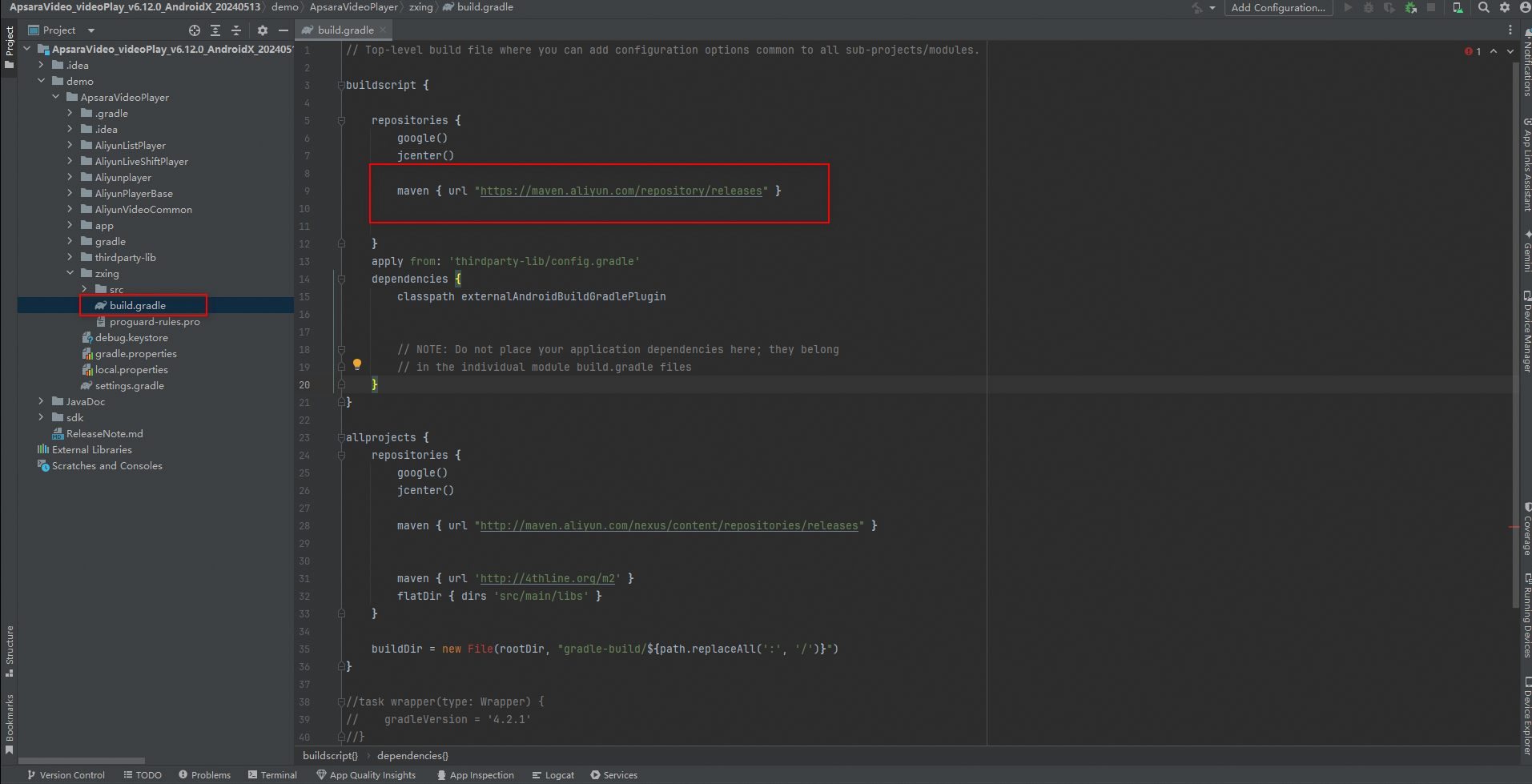
Task: Open Device Manager phone icon in toolbar
Action: [1458, 8]
